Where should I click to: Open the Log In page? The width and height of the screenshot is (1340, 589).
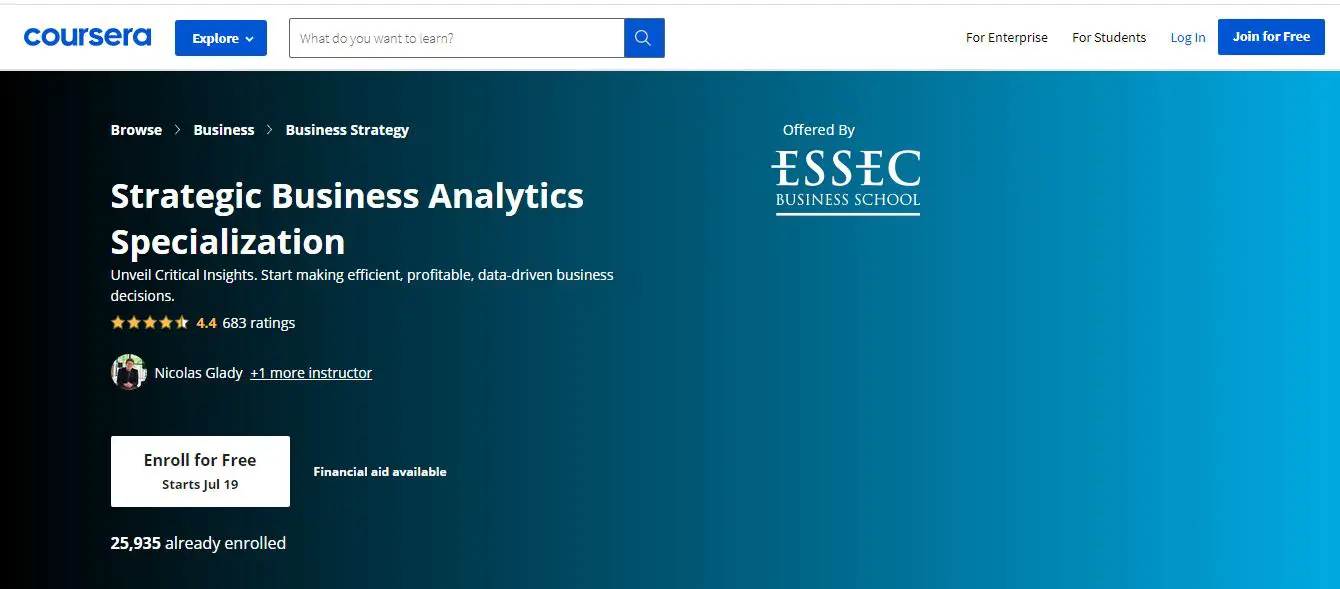pyautogui.click(x=1187, y=37)
